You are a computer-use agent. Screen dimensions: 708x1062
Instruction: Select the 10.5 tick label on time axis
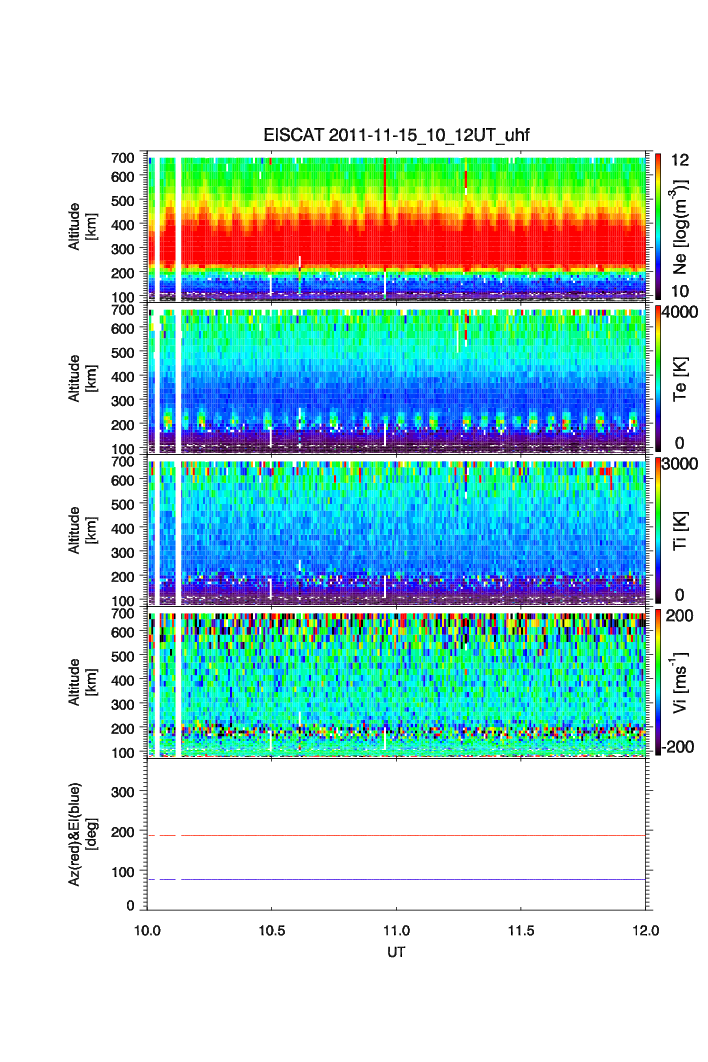click(x=271, y=930)
